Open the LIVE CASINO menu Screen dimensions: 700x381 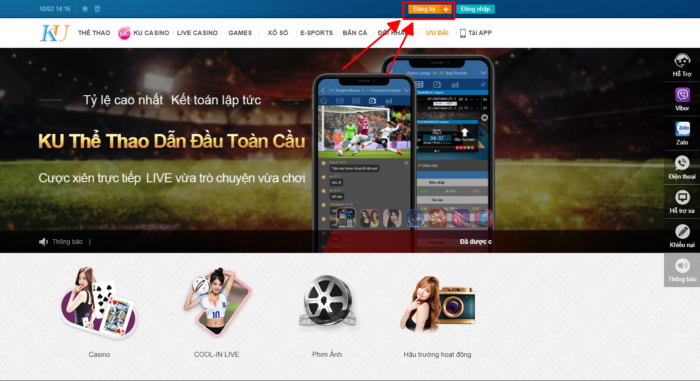[197, 33]
